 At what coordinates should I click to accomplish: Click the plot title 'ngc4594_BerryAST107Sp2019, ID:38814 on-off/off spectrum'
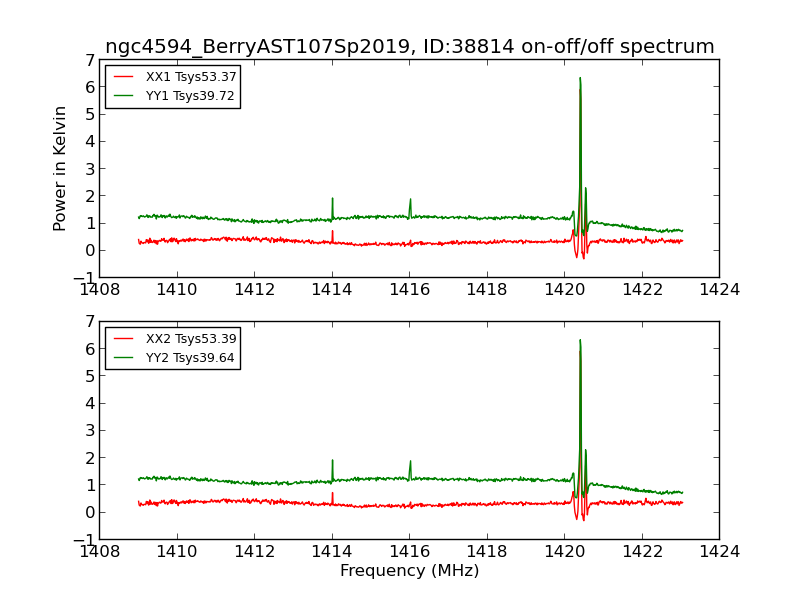(410, 46)
